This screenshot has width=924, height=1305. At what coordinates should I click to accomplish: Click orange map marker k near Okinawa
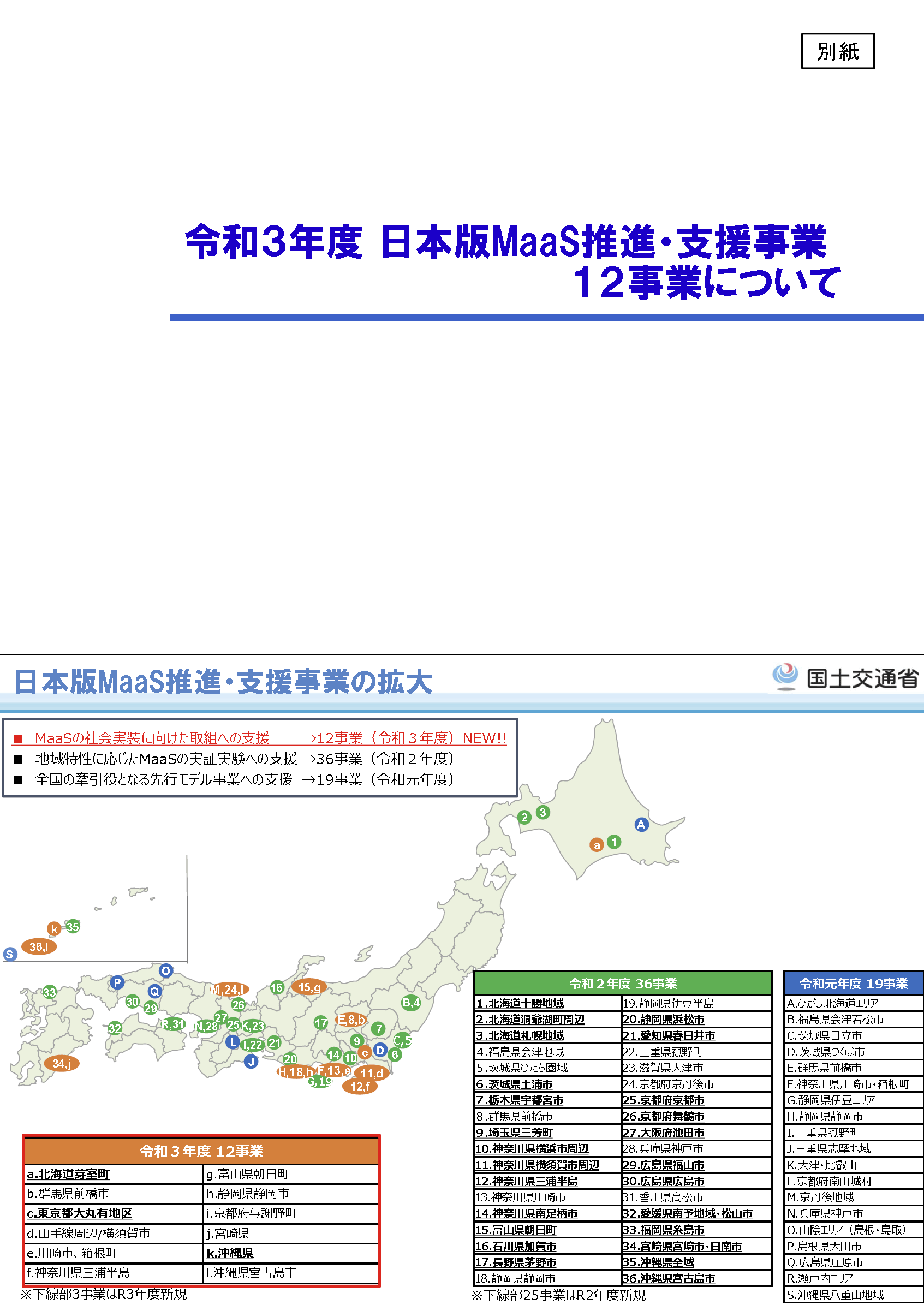point(54,929)
